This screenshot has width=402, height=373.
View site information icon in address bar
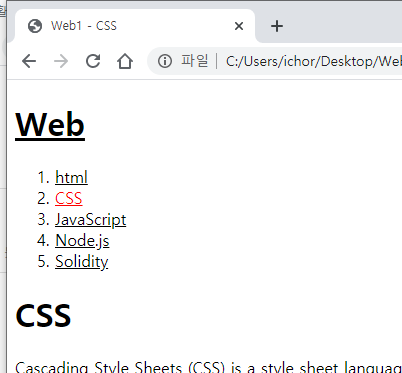pyautogui.click(x=165, y=61)
